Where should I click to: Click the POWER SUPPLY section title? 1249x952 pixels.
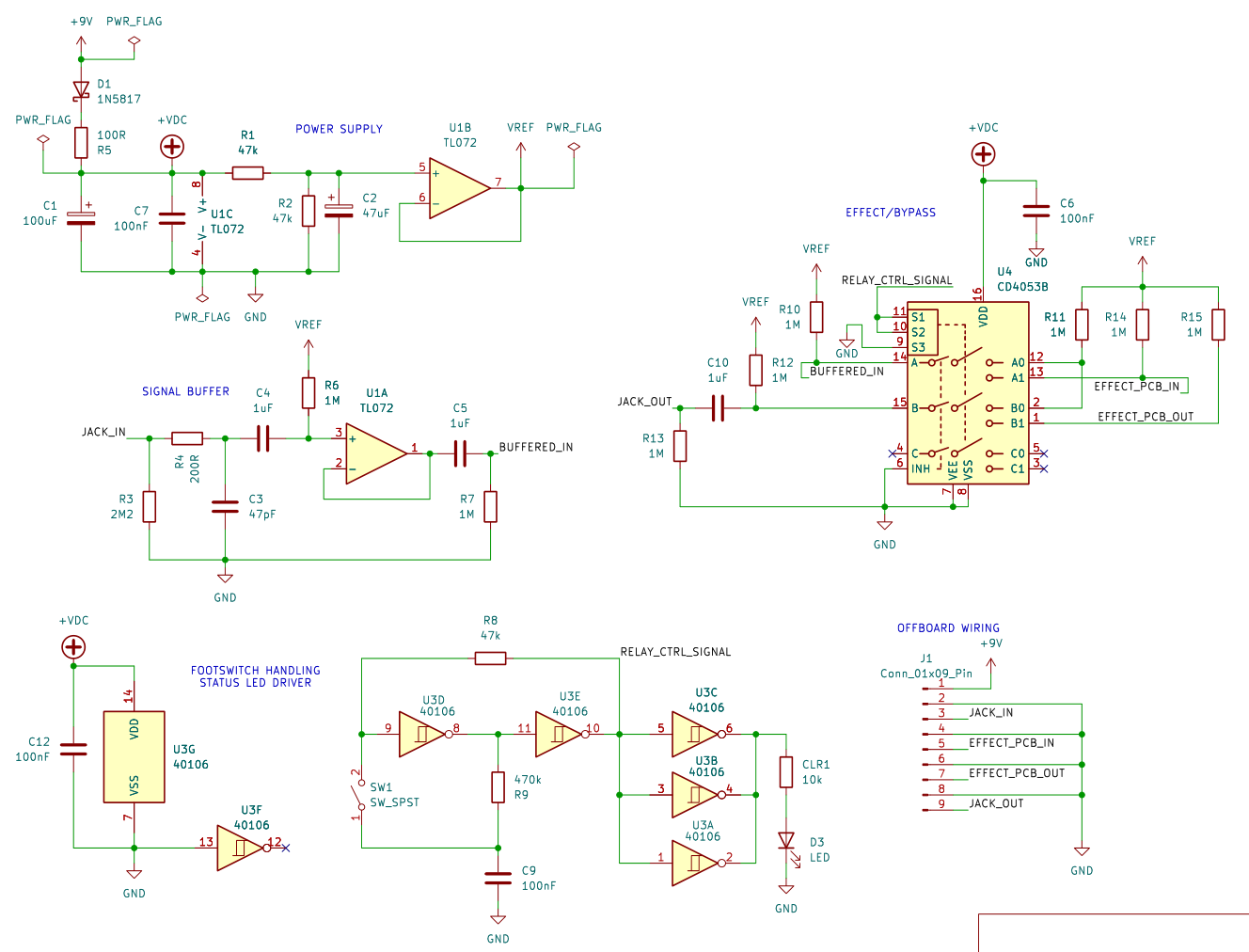coord(339,129)
